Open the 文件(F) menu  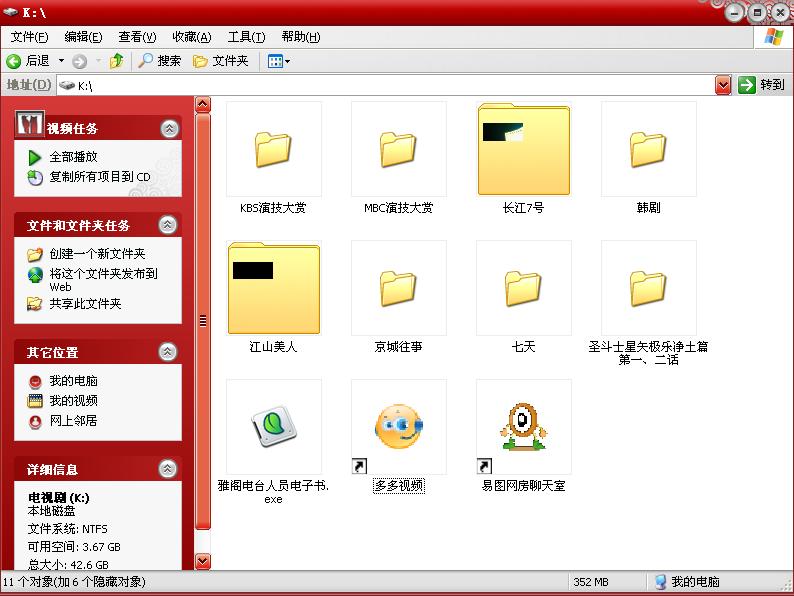click(x=29, y=37)
